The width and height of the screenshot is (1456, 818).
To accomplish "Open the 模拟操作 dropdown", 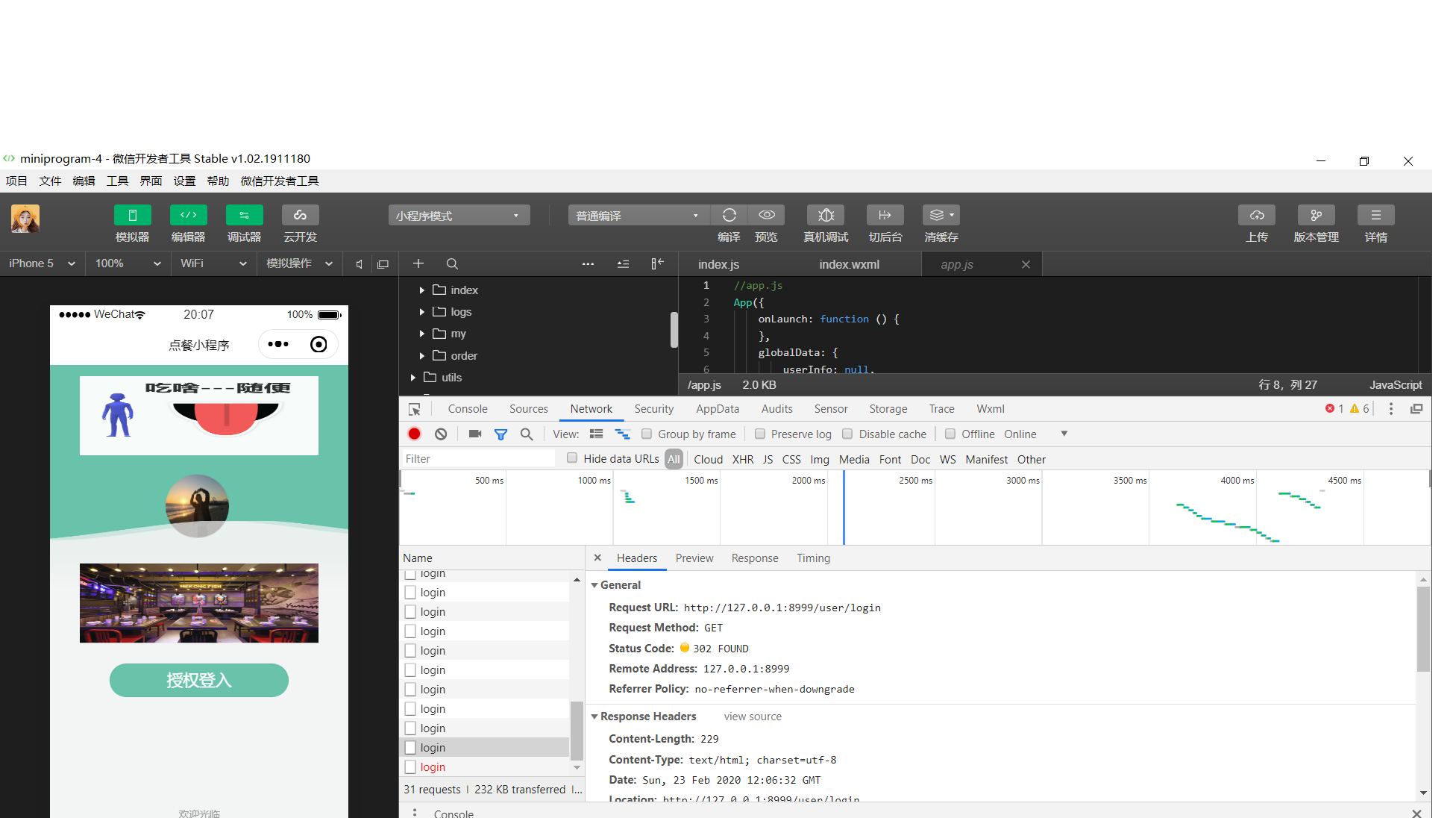I will click(x=300, y=263).
